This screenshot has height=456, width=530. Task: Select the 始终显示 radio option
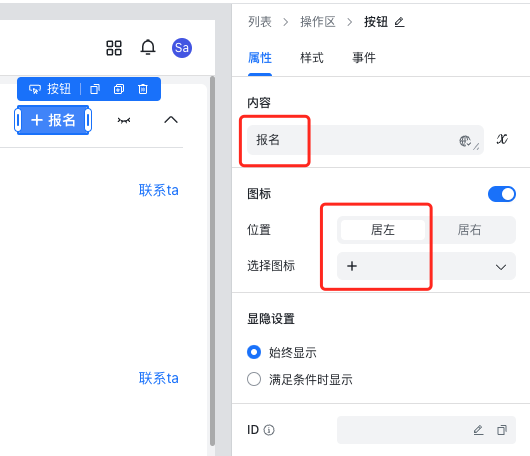click(254, 352)
